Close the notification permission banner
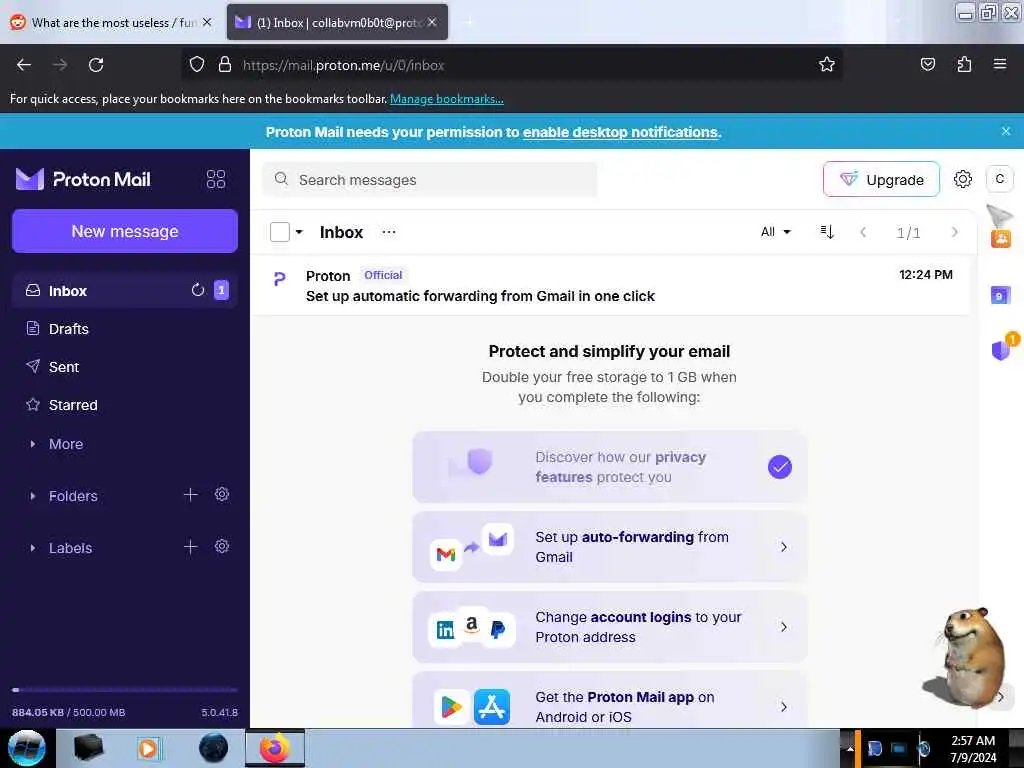The width and height of the screenshot is (1024, 768). click(x=1006, y=131)
